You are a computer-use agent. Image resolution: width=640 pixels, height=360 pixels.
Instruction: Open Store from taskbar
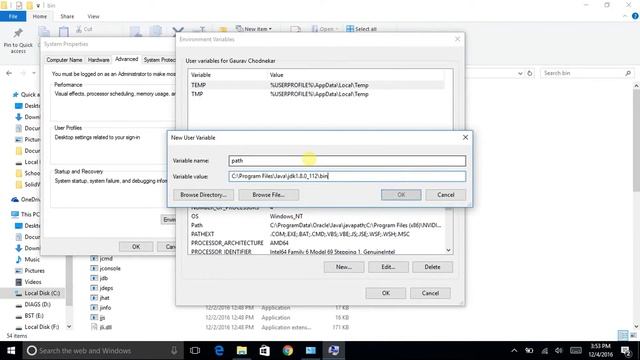point(264,351)
